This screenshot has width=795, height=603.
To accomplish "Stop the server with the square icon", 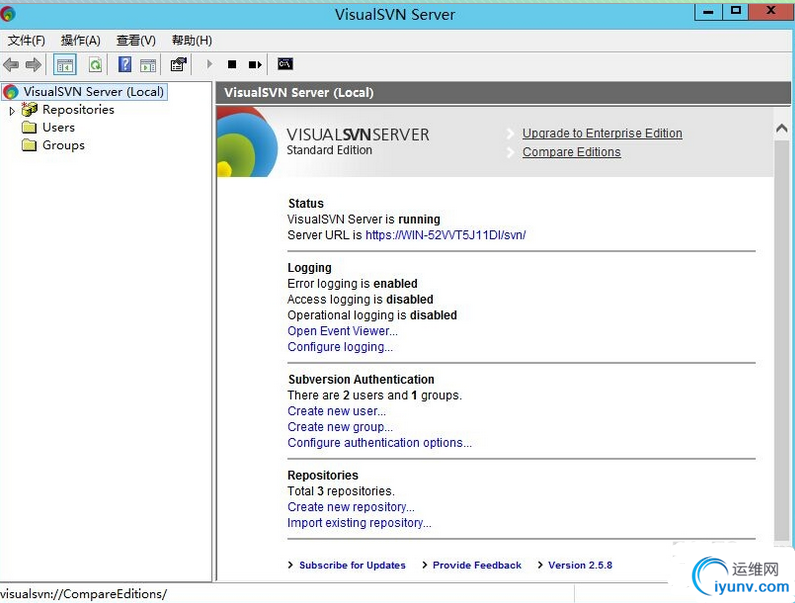I will [232, 64].
